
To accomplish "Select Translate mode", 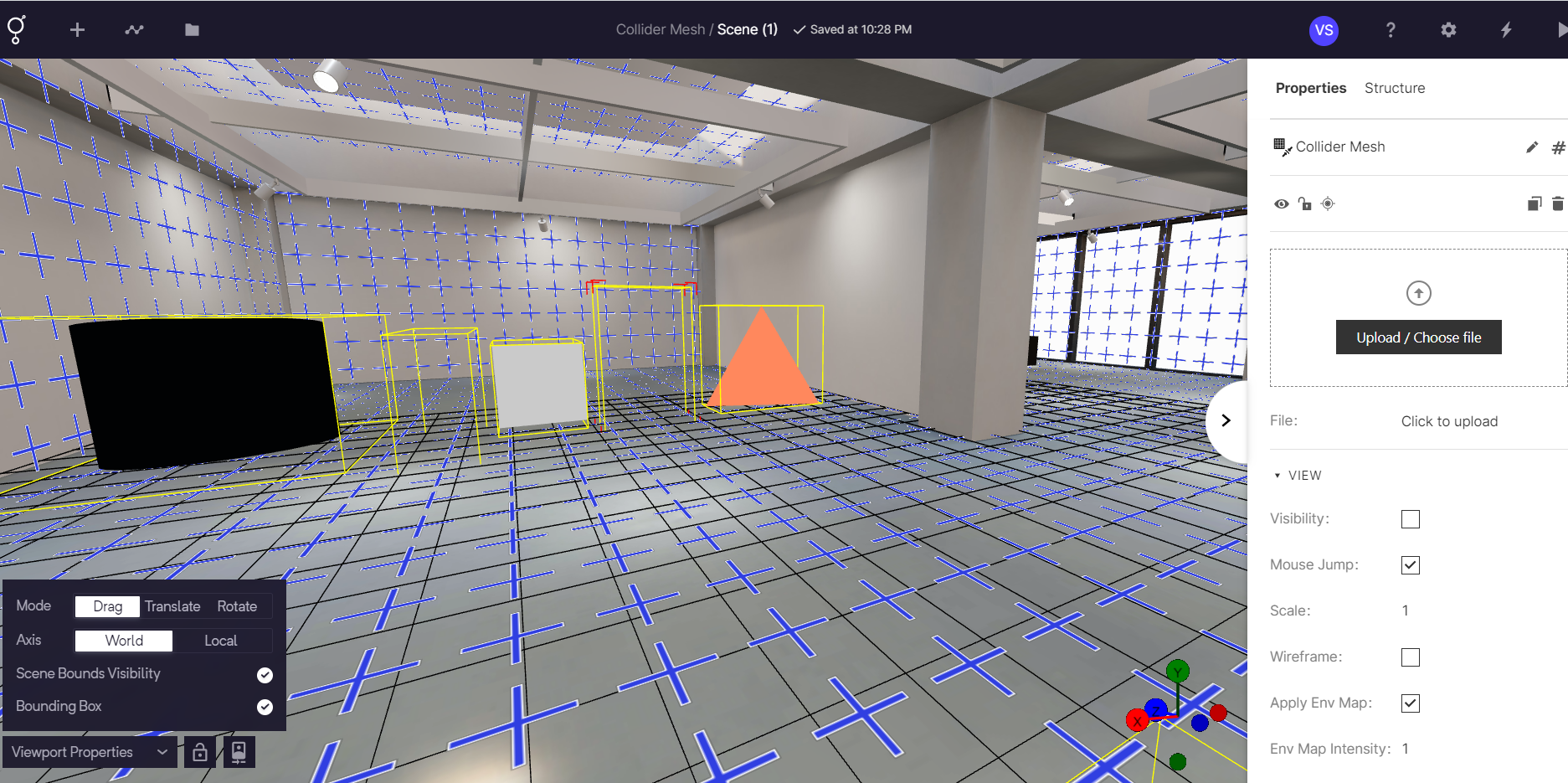I will [172, 606].
